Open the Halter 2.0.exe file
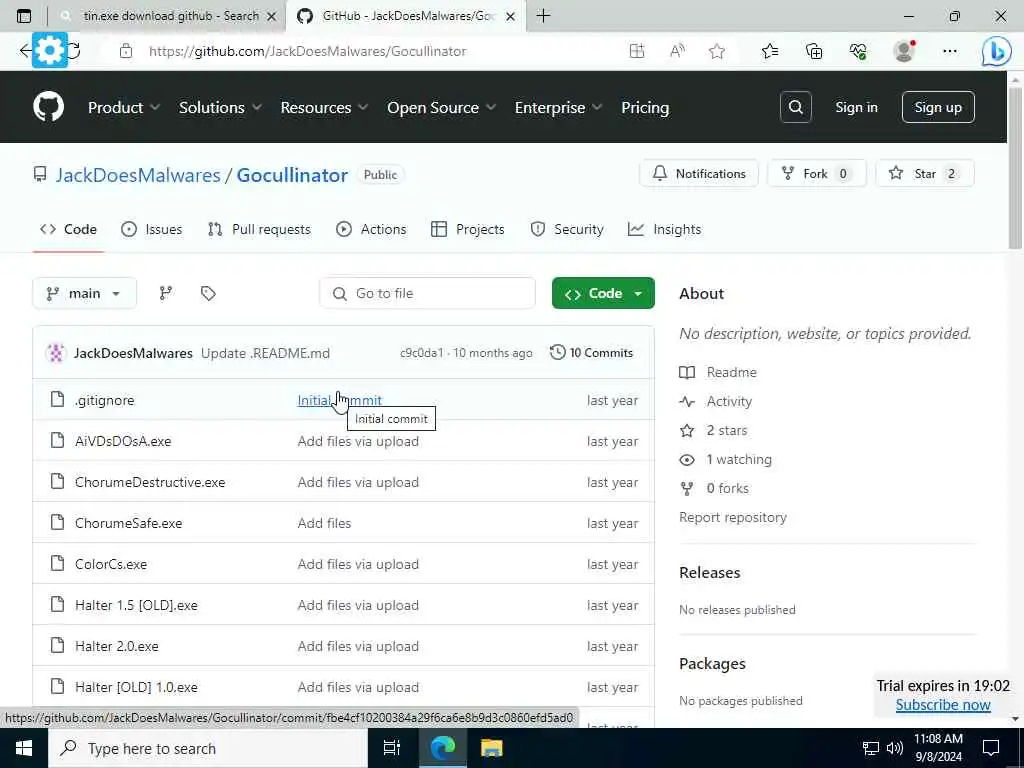The height and width of the screenshot is (768, 1024). click(x=116, y=647)
